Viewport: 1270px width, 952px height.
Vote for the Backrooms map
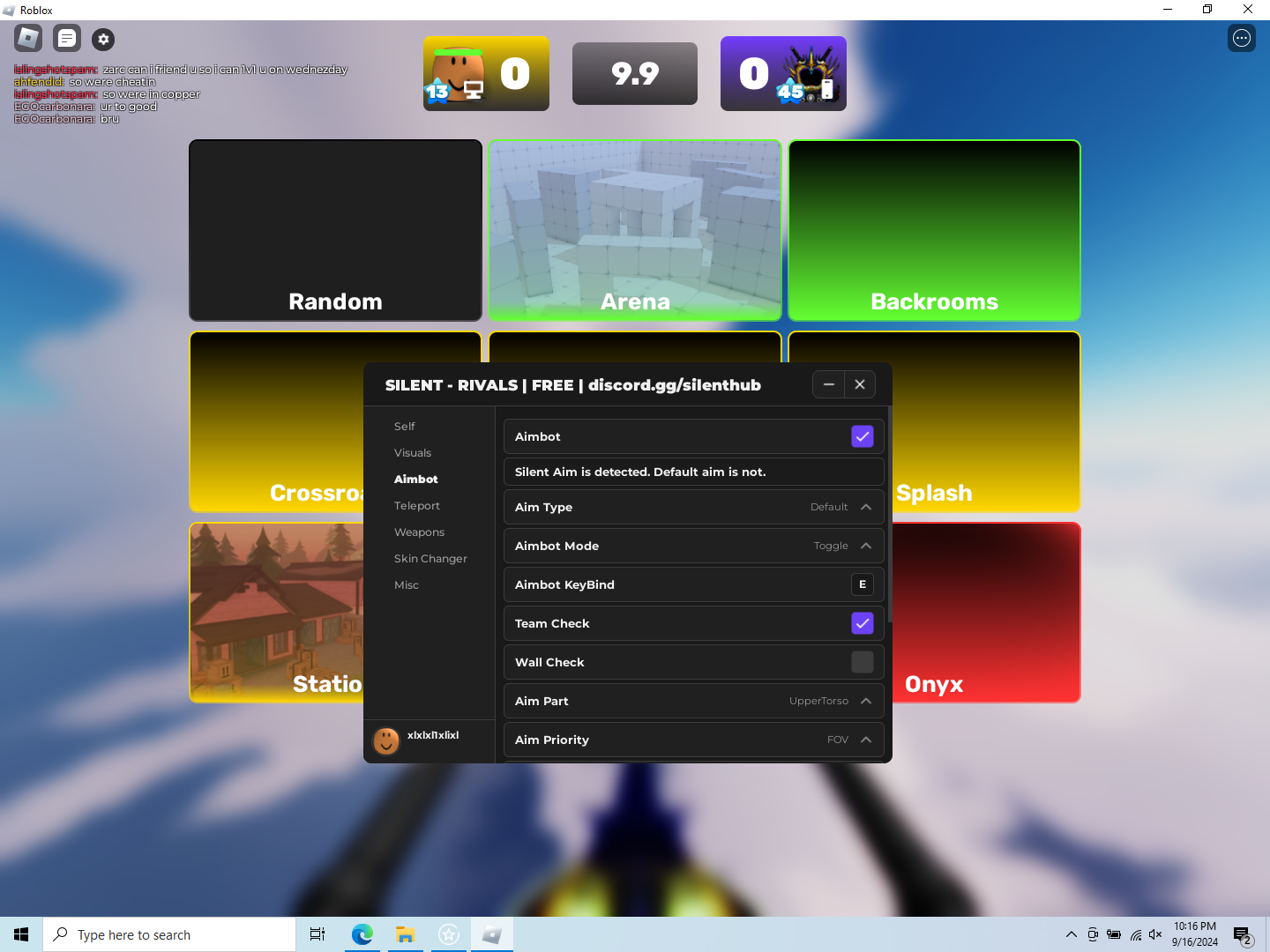pos(935,230)
